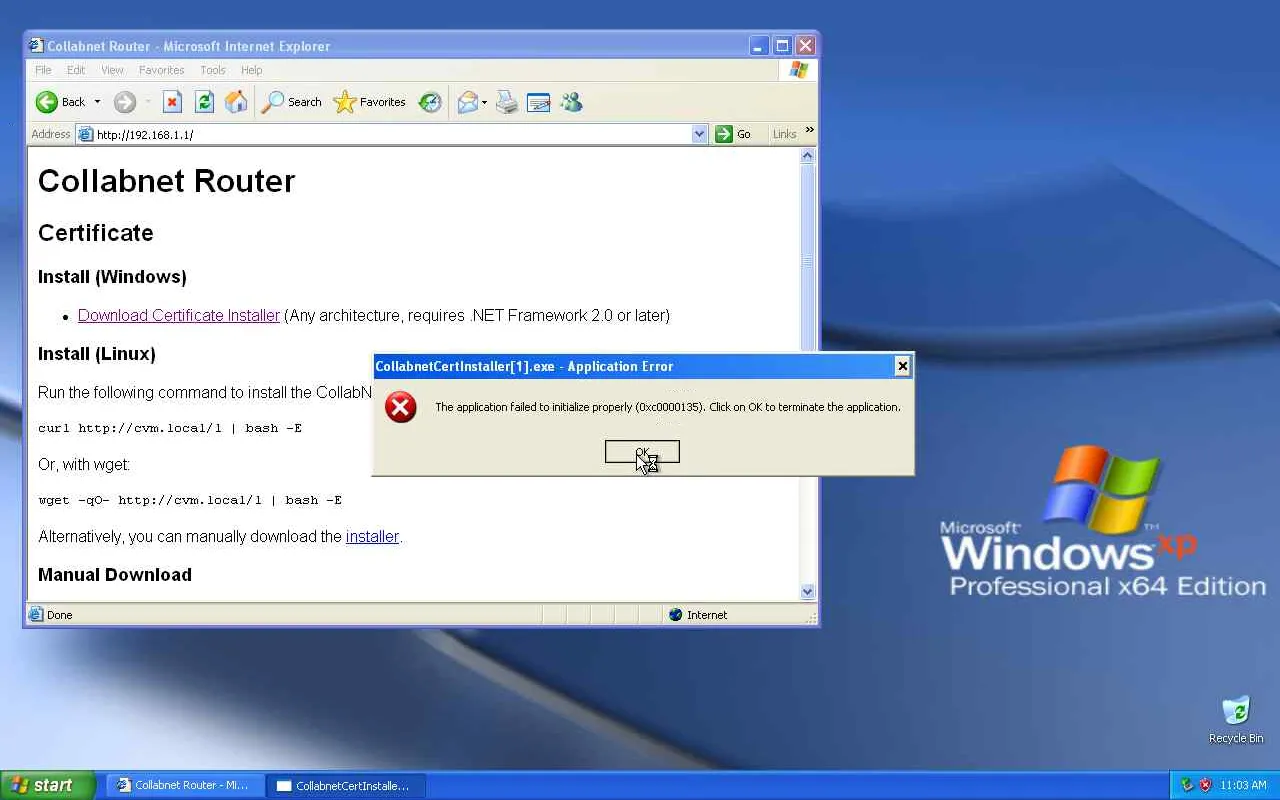The width and height of the screenshot is (1280, 800).
Task: Open the Help menu
Action: tap(251, 70)
